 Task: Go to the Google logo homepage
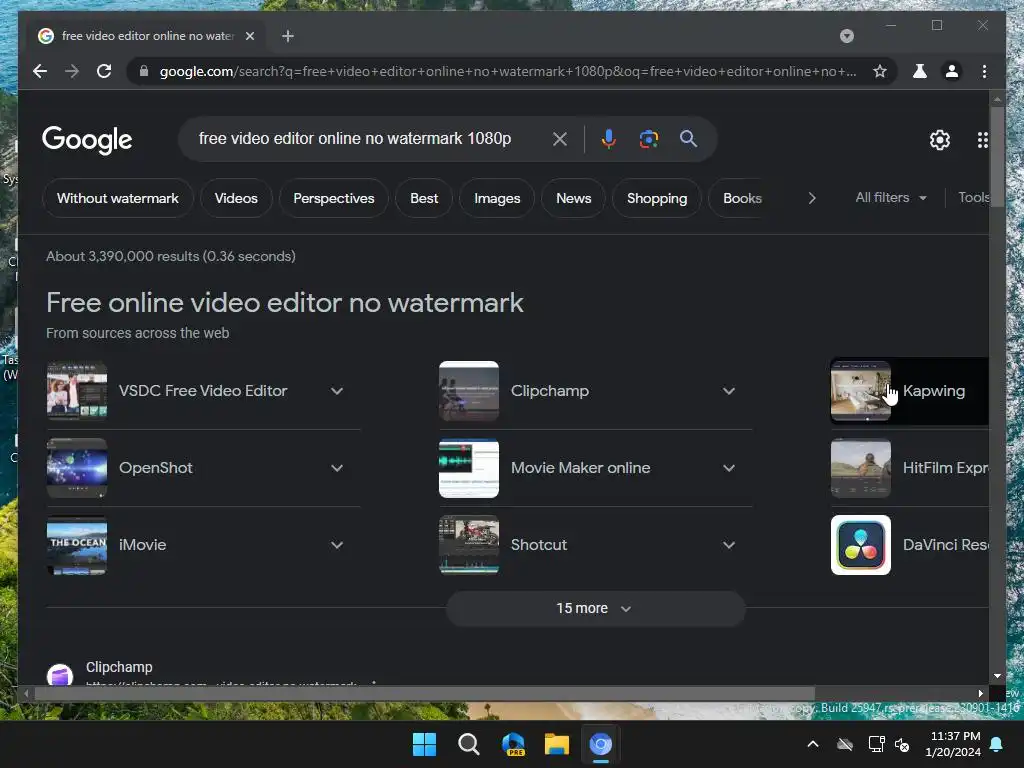pyautogui.click(x=87, y=140)
